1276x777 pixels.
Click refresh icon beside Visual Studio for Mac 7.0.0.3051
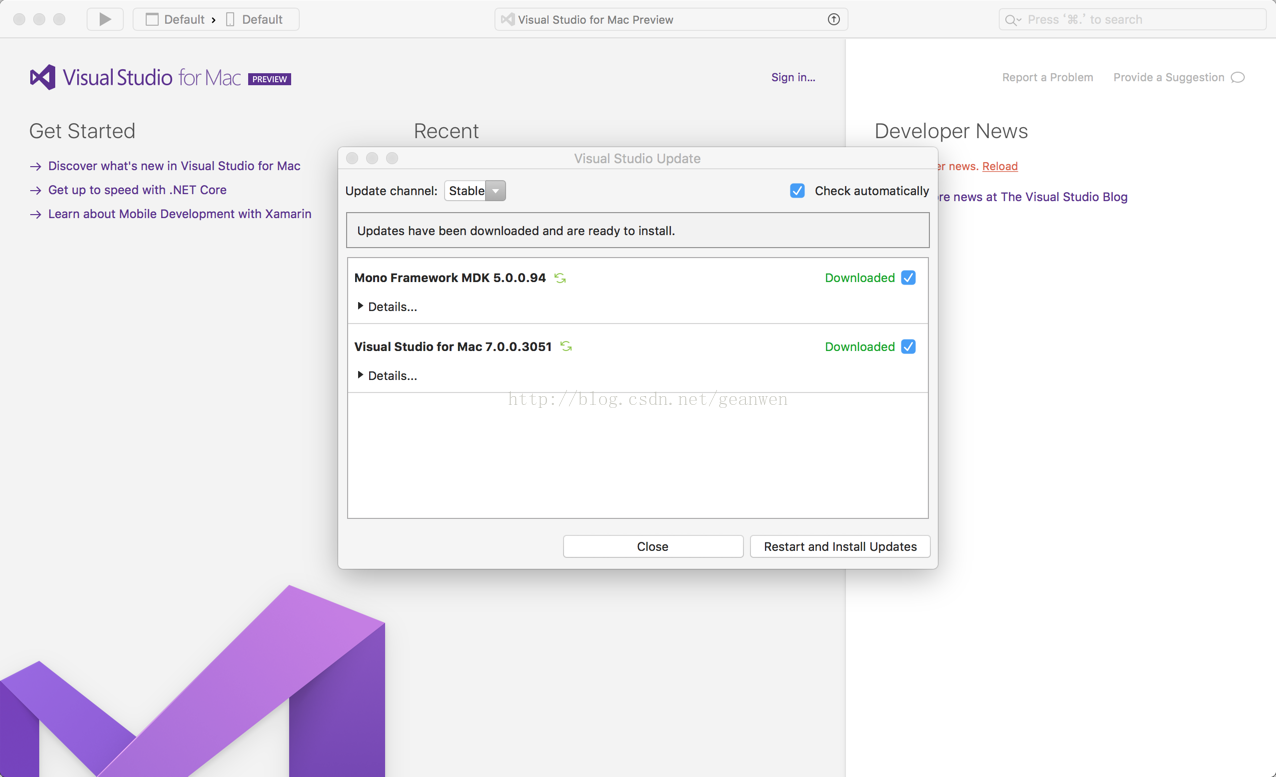pos(566,347)
